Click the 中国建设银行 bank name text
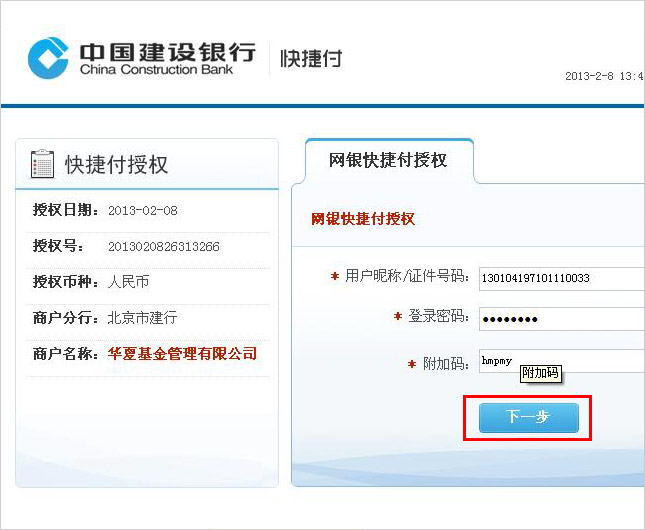This screenshot has height=530, width=645. coord(167,52)
